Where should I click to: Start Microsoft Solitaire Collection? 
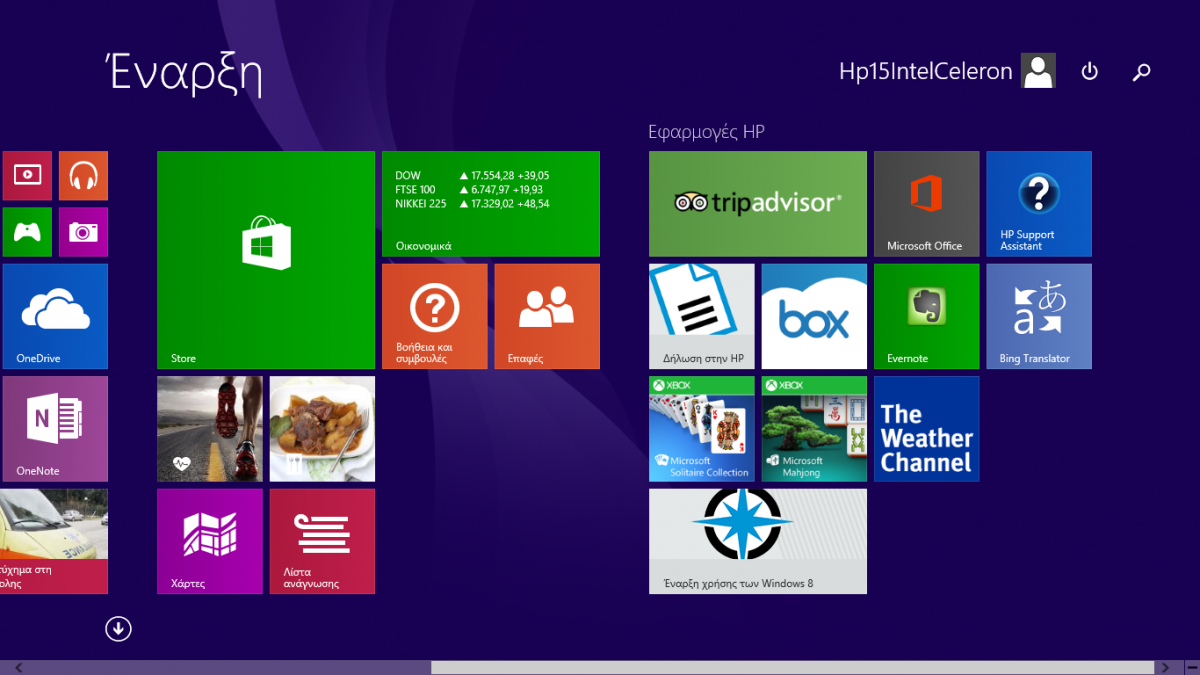pyautogui.click(x=702, y=429)
